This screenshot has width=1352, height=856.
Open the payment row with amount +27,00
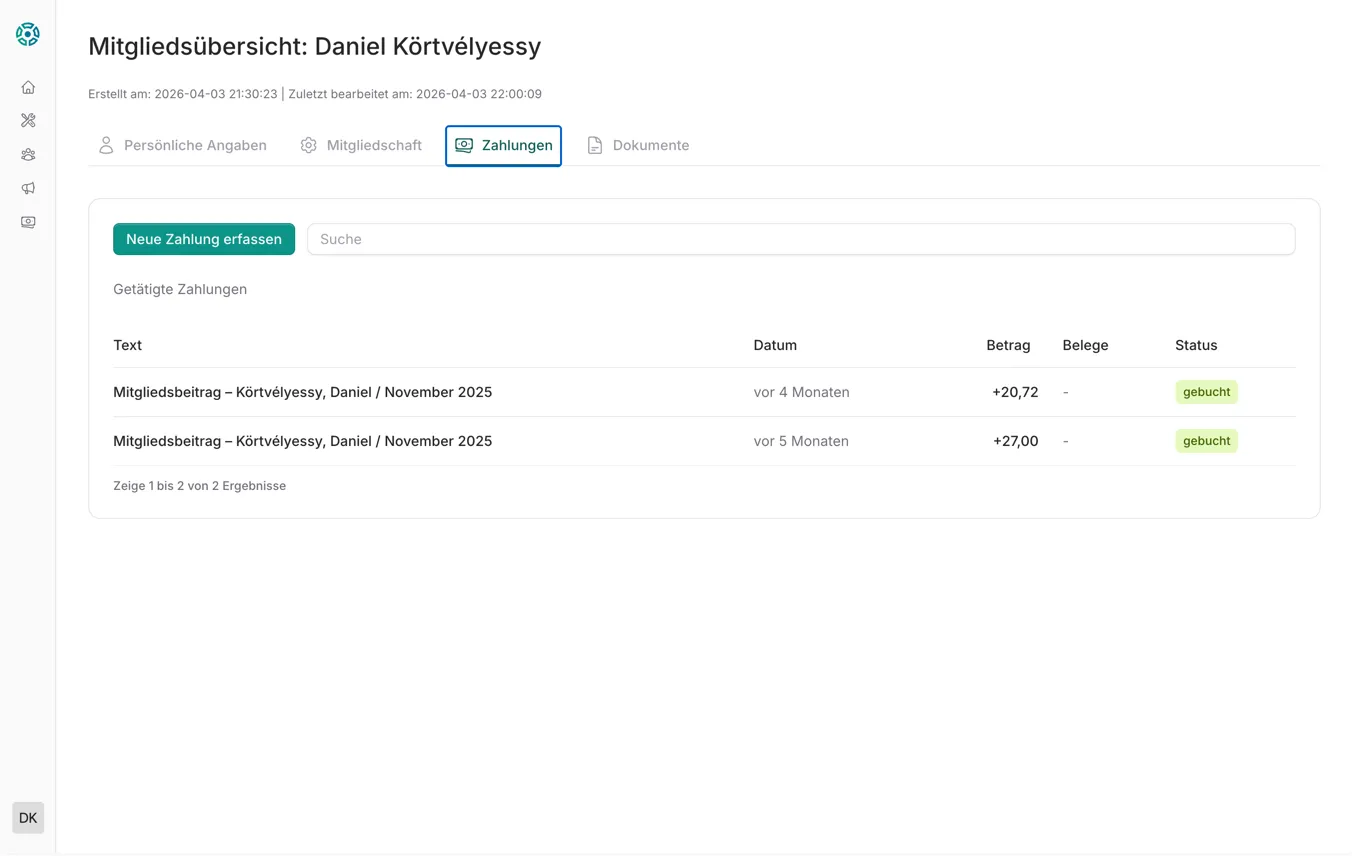pyautogui.click(x=302, y=441)
